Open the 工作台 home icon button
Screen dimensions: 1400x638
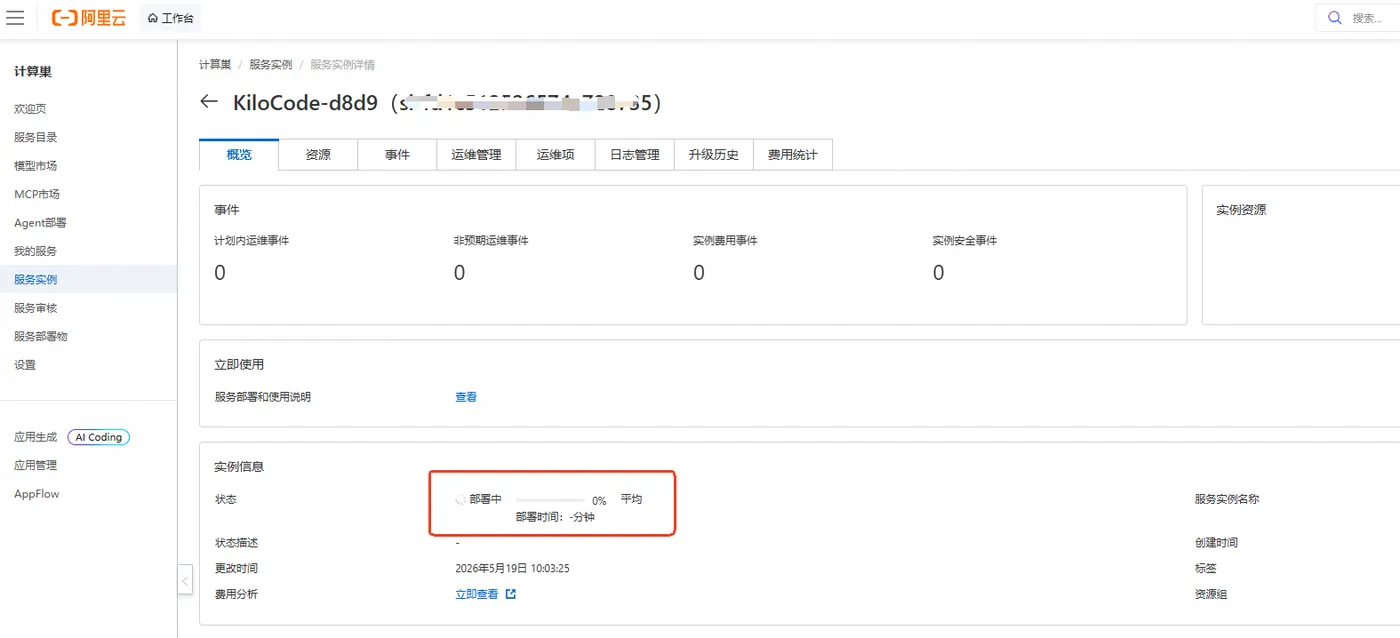point(170,18)
